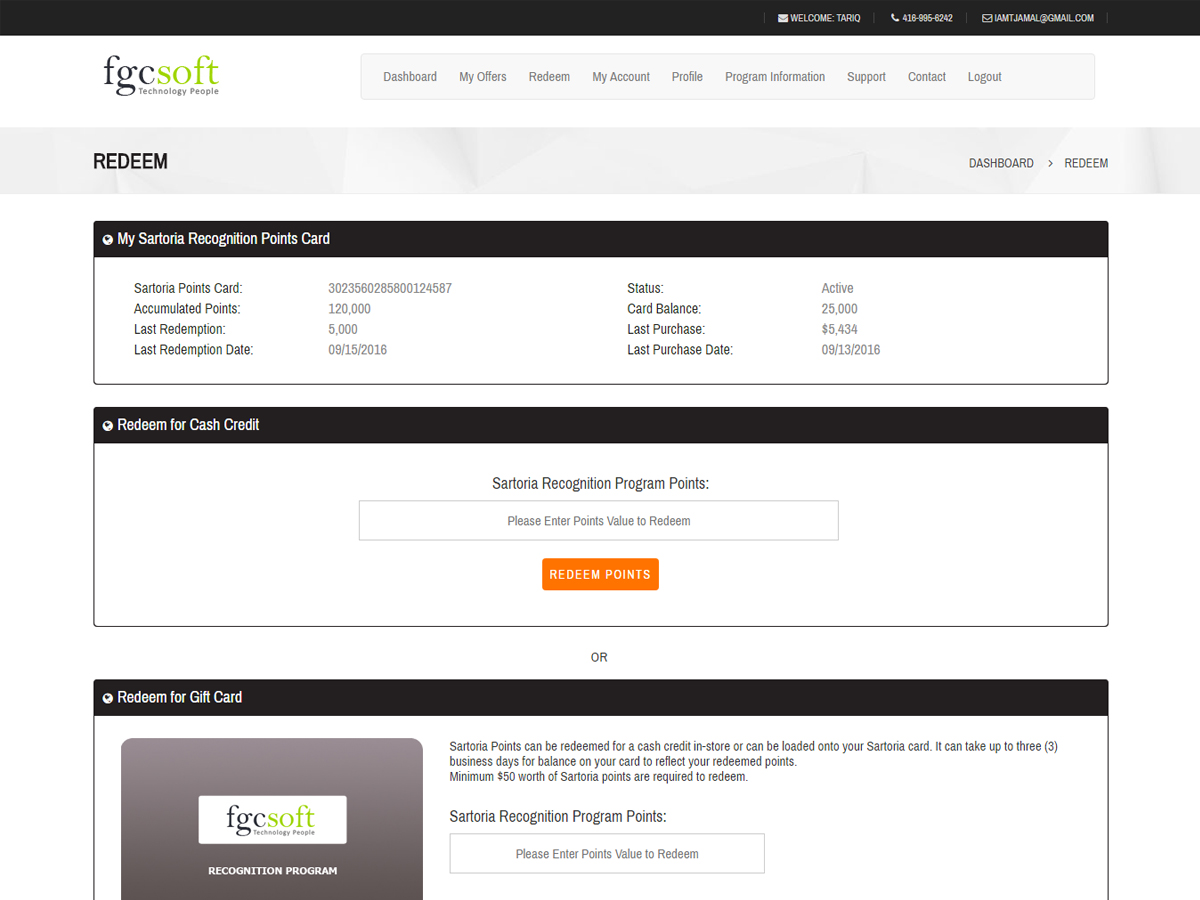Click the Dashboard breadcrumb link
The height and width of the screenshot is (900, 1200).
[1001, 163]
